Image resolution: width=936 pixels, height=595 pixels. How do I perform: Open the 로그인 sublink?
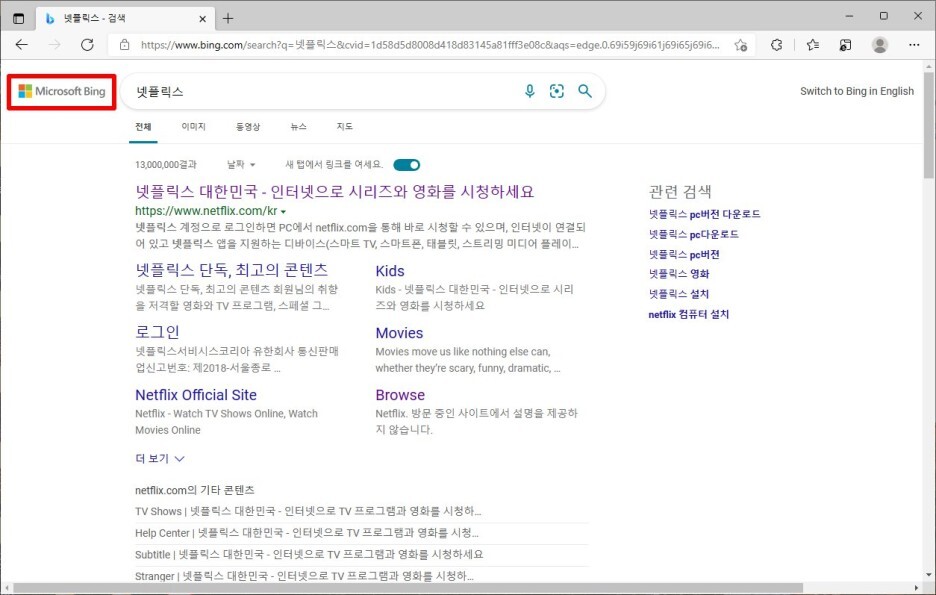157,332
